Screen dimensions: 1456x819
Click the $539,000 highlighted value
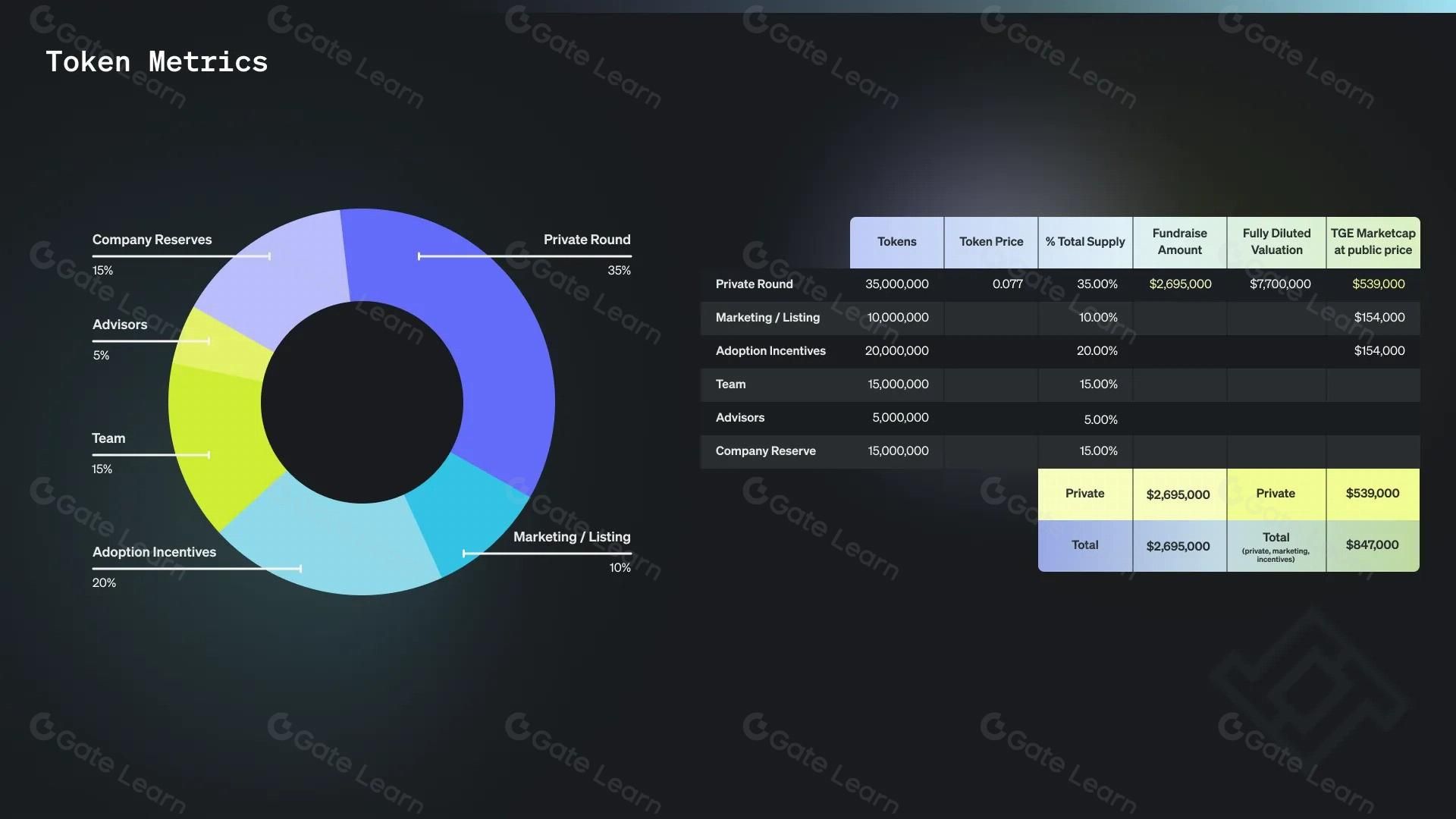point(1379,284)
